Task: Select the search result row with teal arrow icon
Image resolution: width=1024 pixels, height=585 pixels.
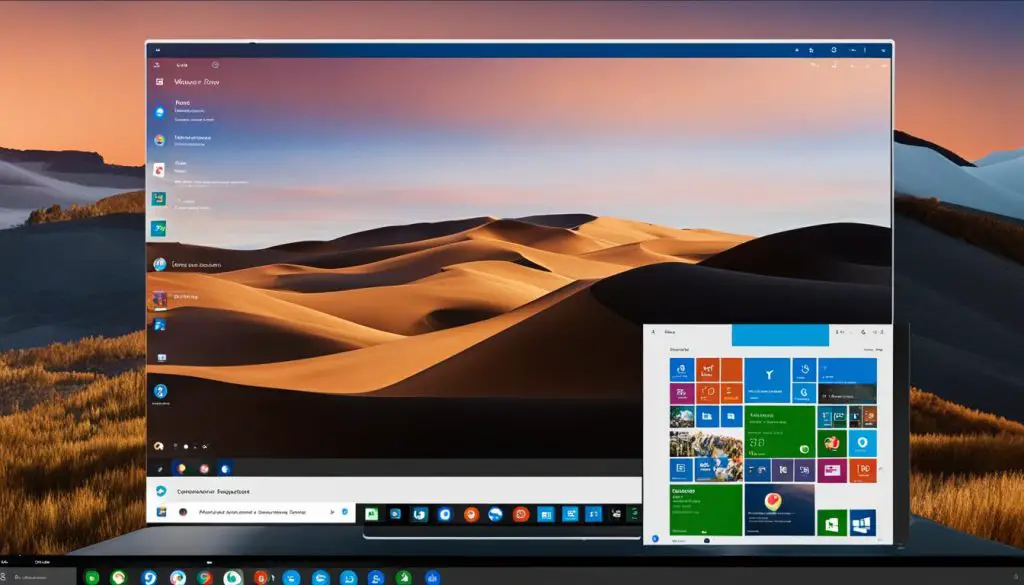Action: pos(394,491)
